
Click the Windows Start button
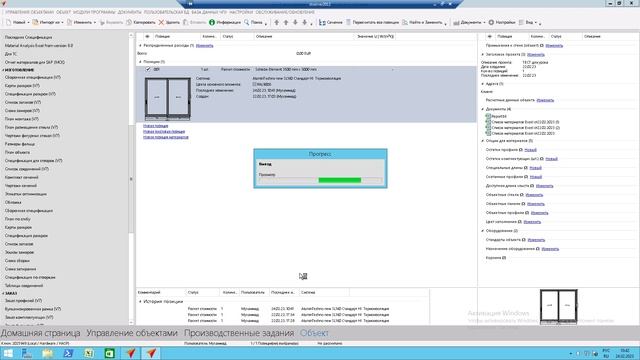tap(8, 353)
